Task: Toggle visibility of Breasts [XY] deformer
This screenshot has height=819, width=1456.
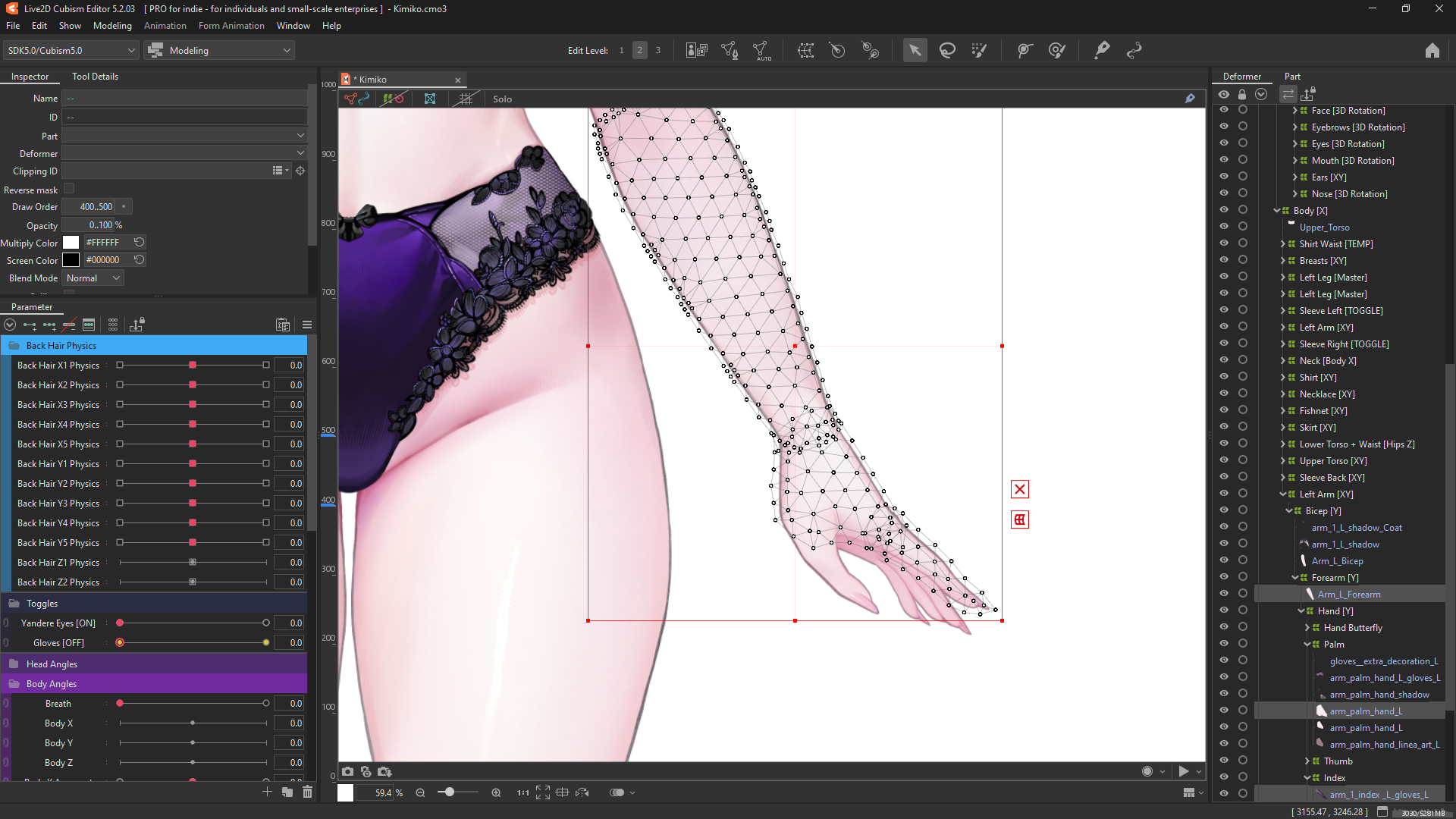Action: coord(1223,260)
